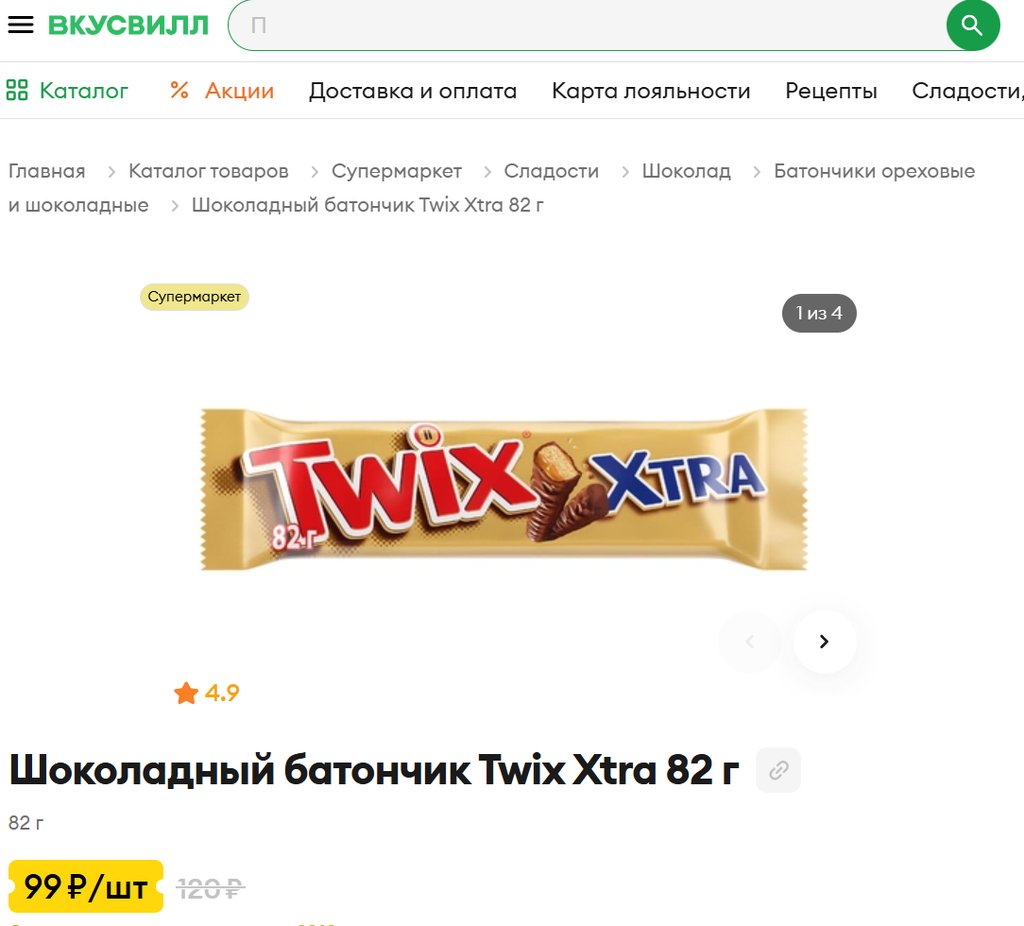Click the yellow Супермаркет badge
This screenshot has height=926, width=1024.
pyautogui.click(x=195, y=297)
